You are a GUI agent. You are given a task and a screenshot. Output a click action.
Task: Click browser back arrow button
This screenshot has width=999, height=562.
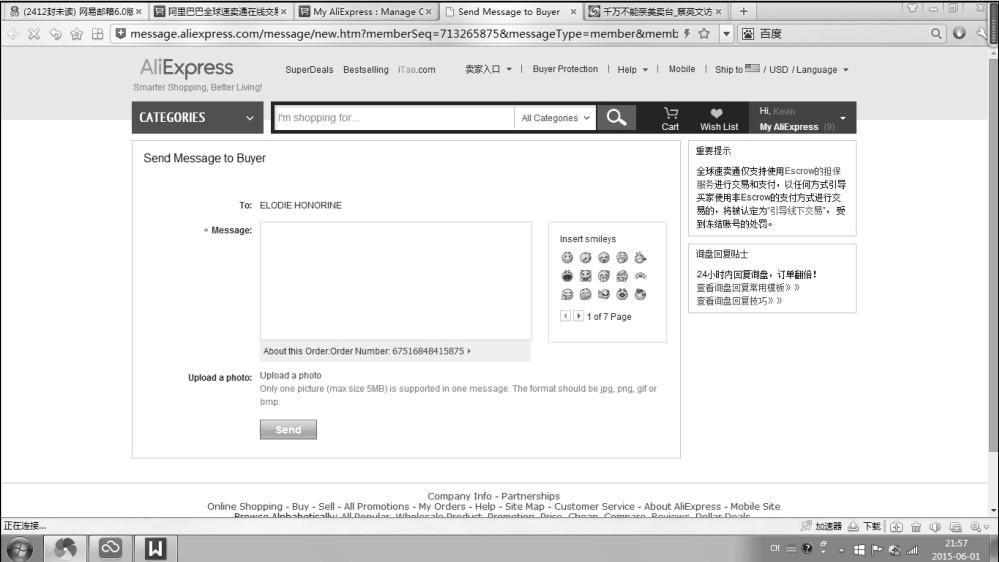(13, 34)
